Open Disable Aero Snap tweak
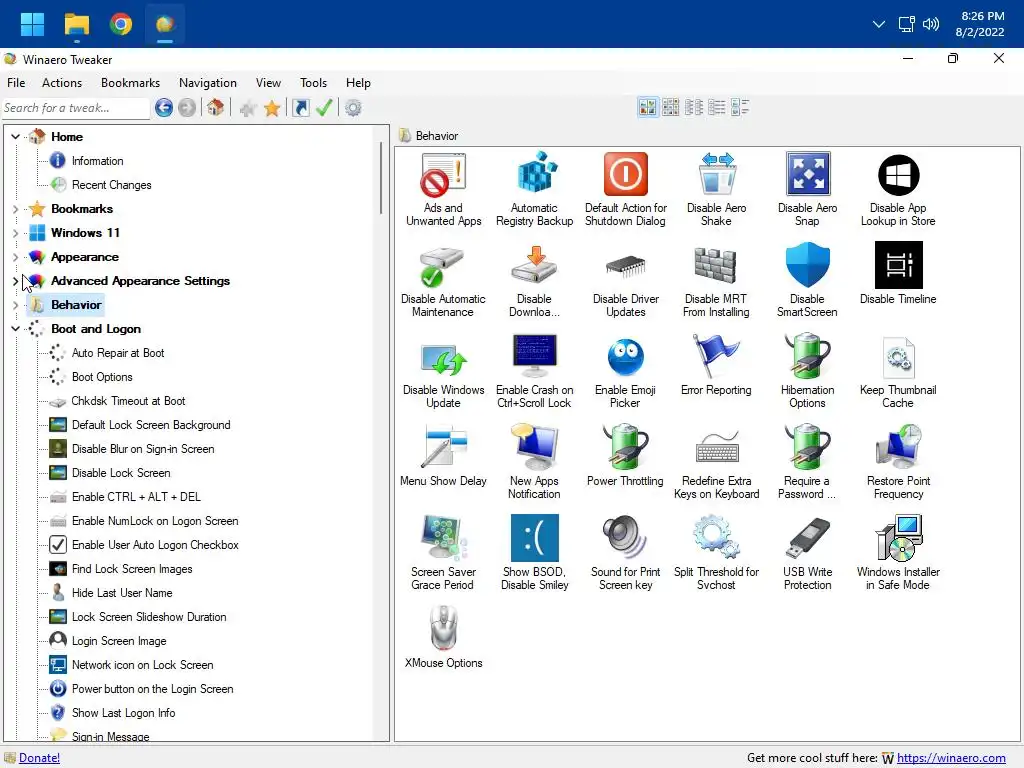Screen dimensions: 1024x768 tap(807, 189)
